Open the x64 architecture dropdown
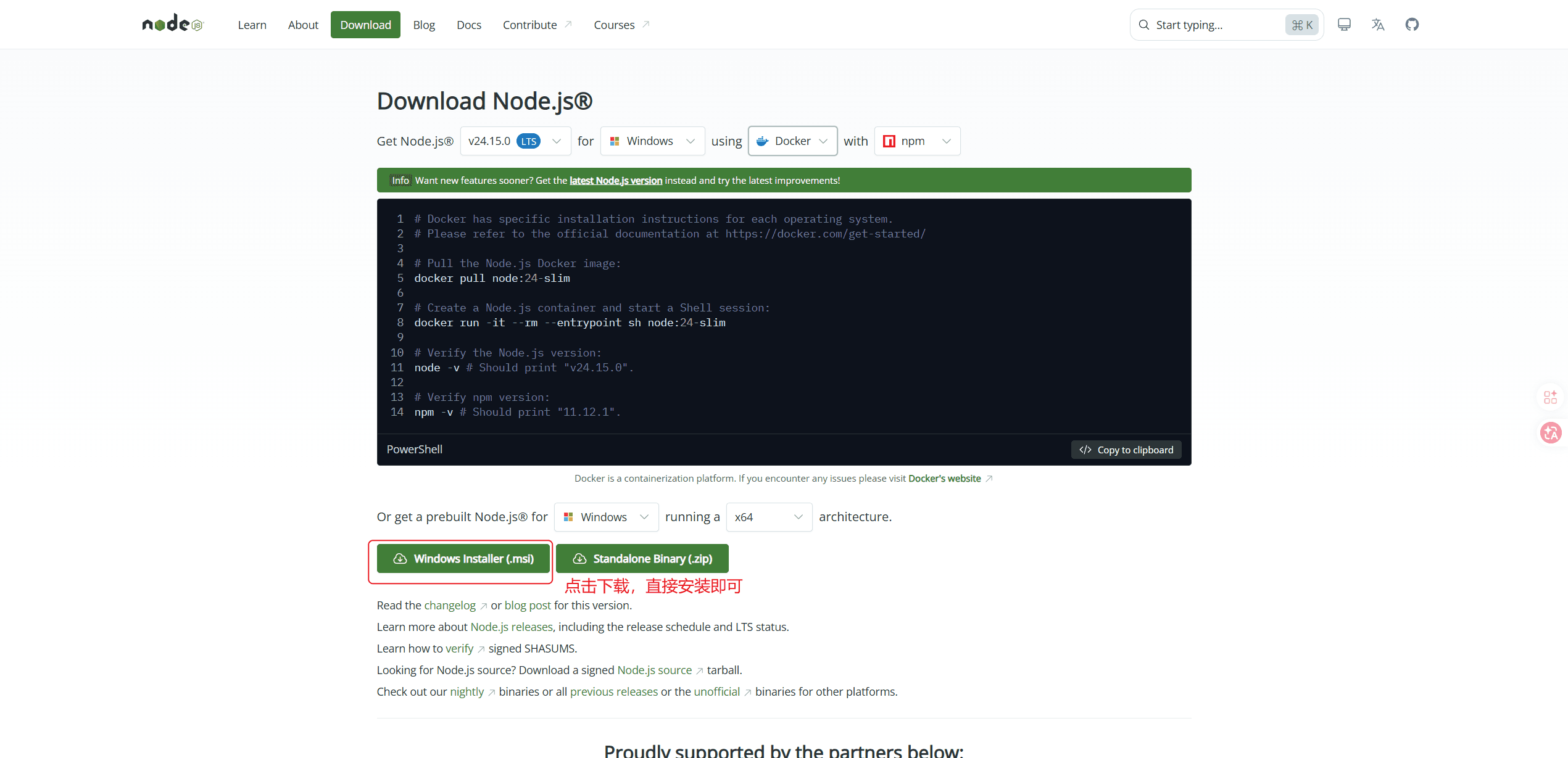The image size is (1568, 758). pos(769,517)
